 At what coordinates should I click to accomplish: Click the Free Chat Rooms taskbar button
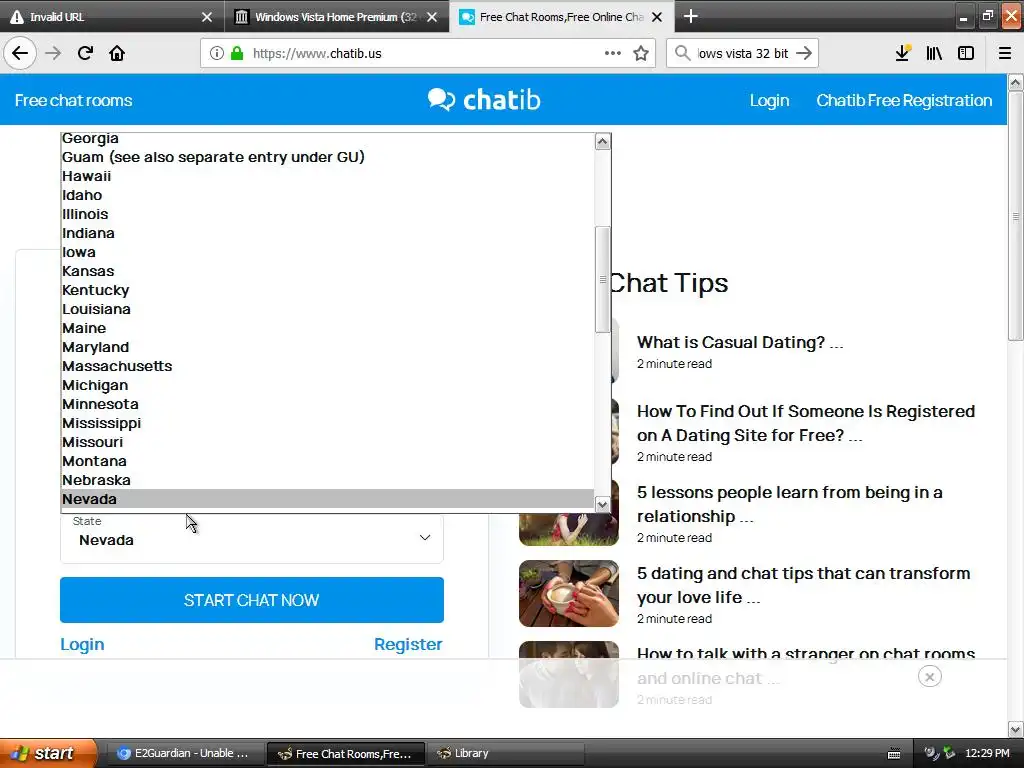click(346, 754)
